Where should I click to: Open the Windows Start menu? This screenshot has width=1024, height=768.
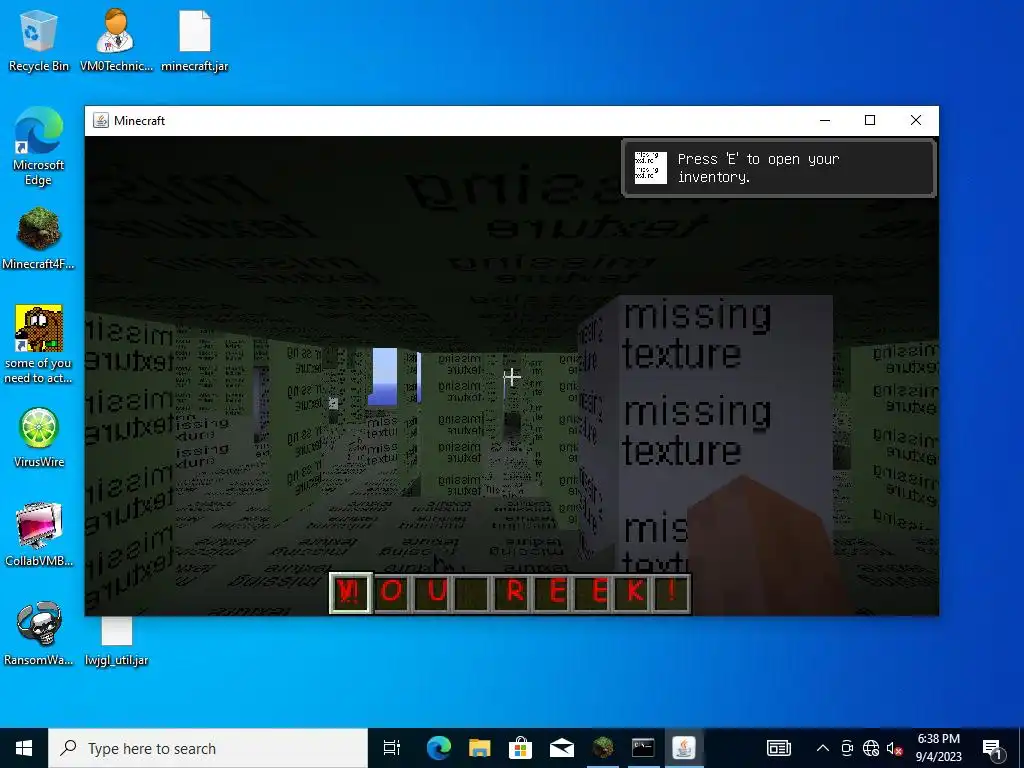click(24, 748)
